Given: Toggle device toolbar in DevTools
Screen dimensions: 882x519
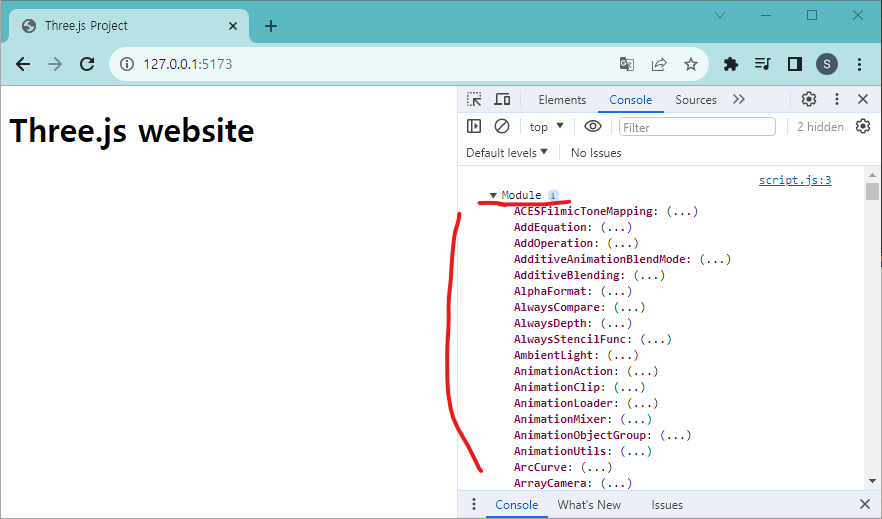Looking at the screenshot, I should click(502, 100).
